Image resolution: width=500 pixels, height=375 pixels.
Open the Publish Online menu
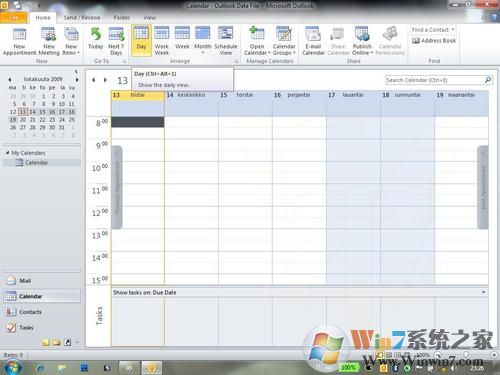pyautogui.click(x=362, y=41)
